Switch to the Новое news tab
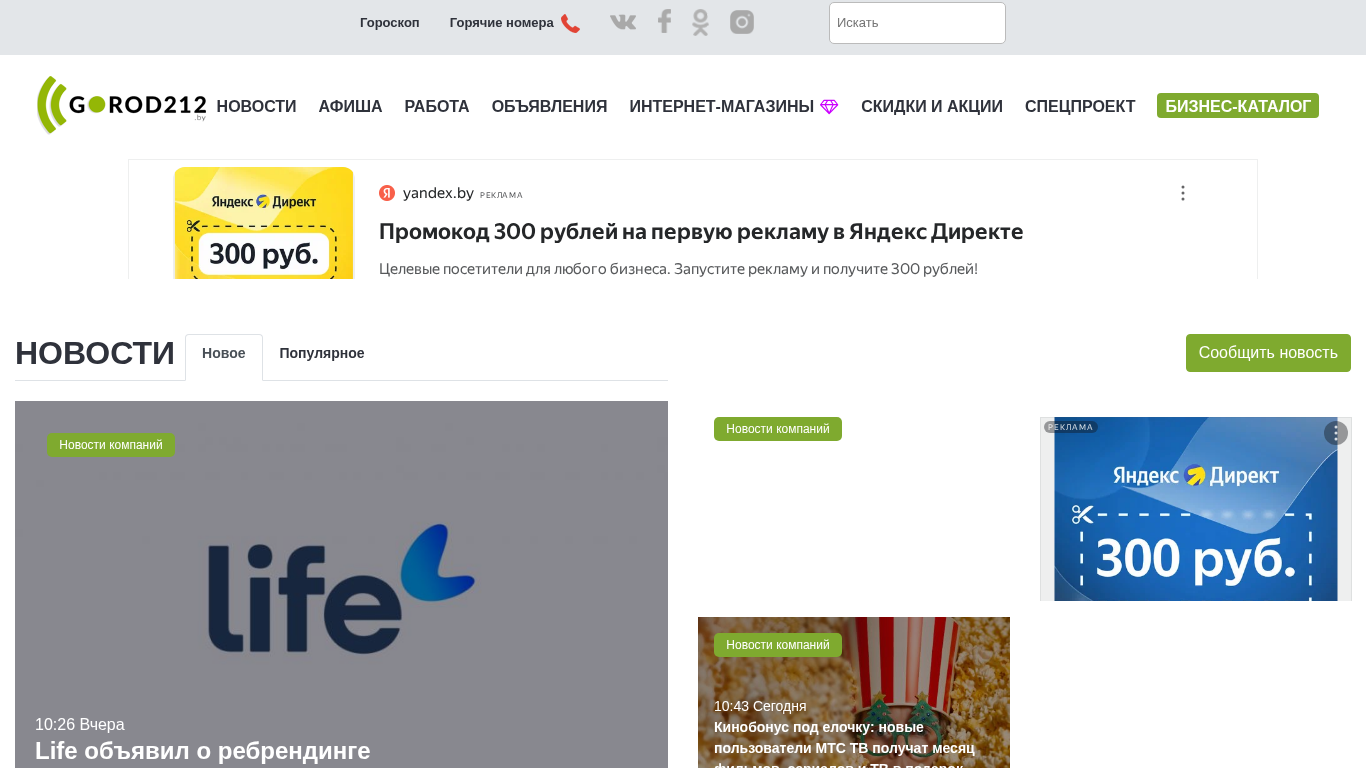This screenshot has width=1366, height=768. click(224, 354)
